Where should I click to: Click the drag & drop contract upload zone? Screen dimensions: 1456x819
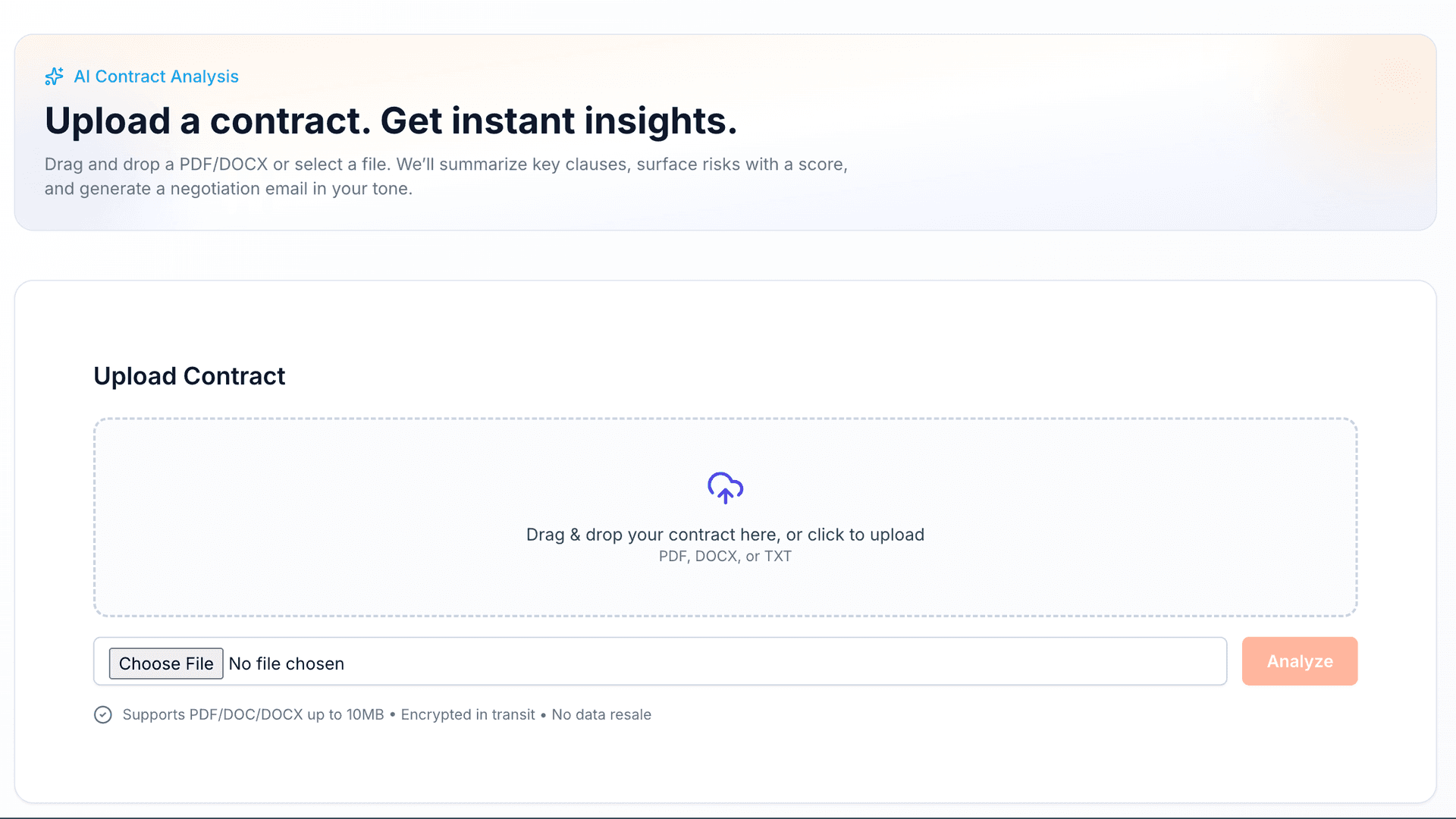725,517
